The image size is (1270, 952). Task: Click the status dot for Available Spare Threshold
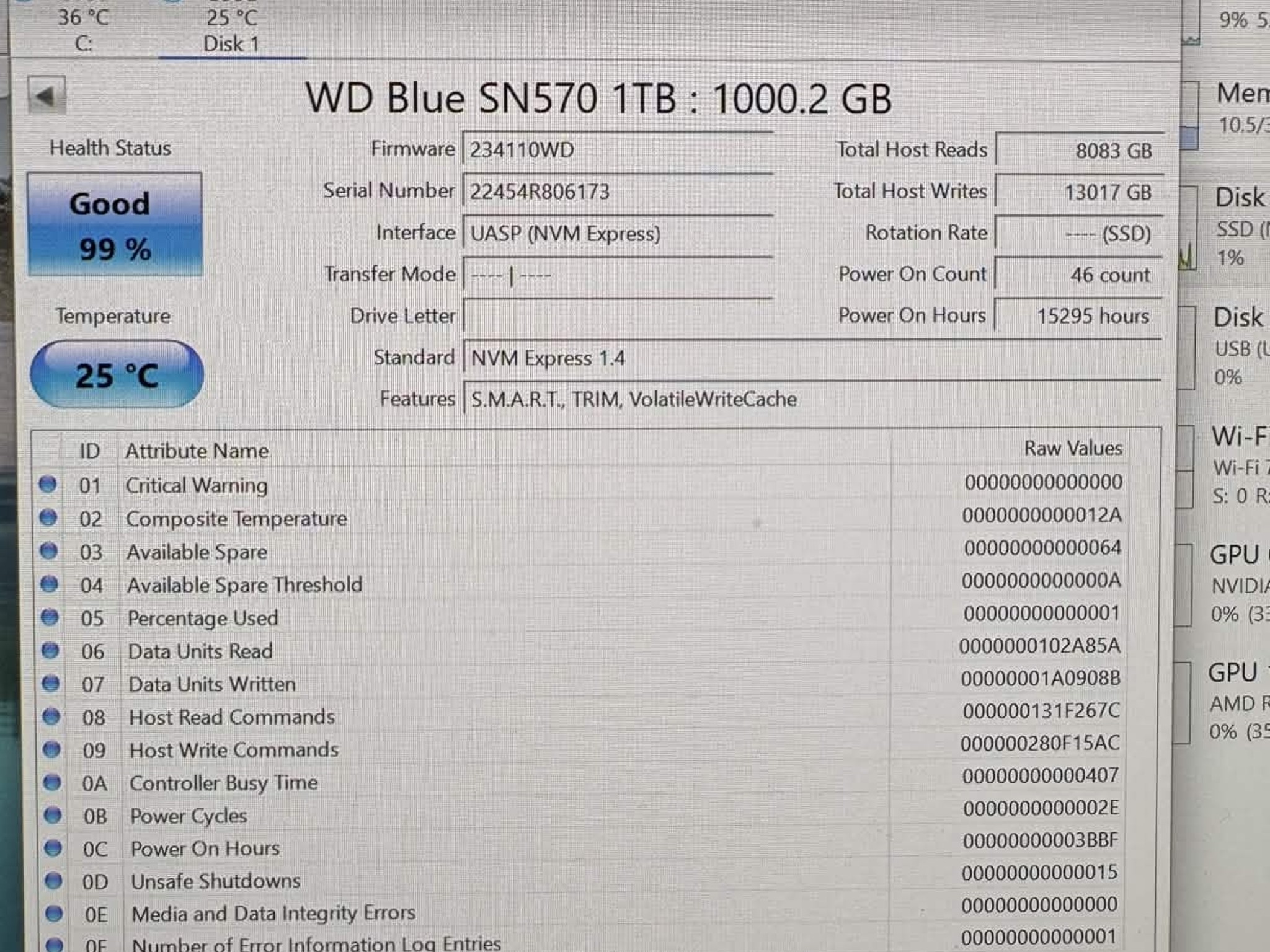coord(49,584)
